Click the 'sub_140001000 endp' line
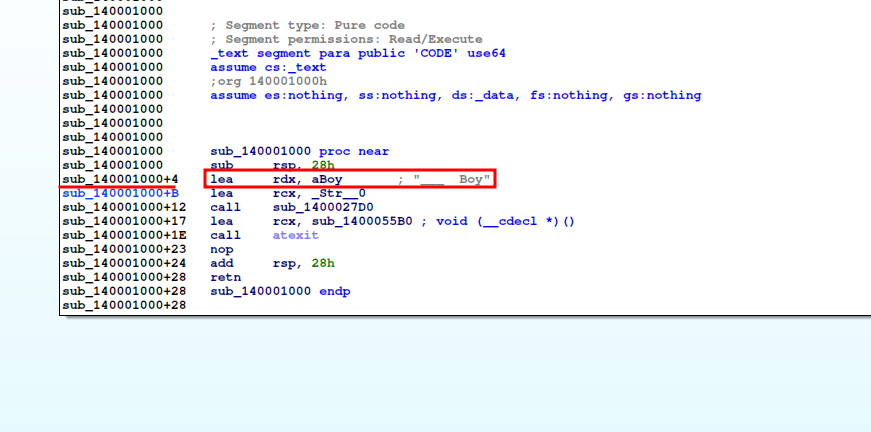Viewport: 871px width, 432px height. click(x=280, y=291)
